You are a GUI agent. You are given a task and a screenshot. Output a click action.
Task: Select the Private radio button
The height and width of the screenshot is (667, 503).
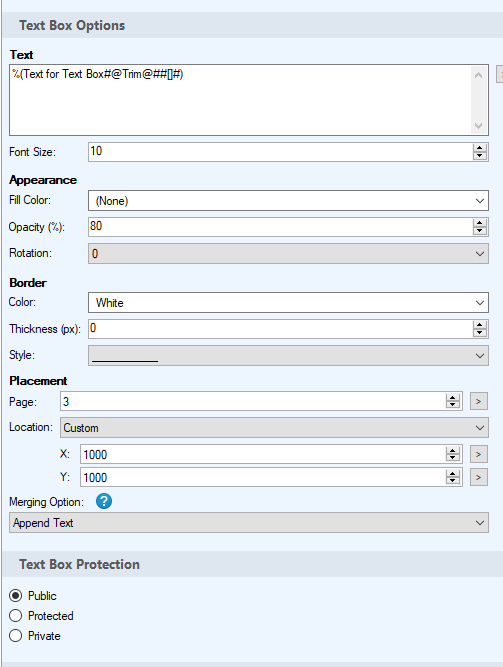click(16, 636)
